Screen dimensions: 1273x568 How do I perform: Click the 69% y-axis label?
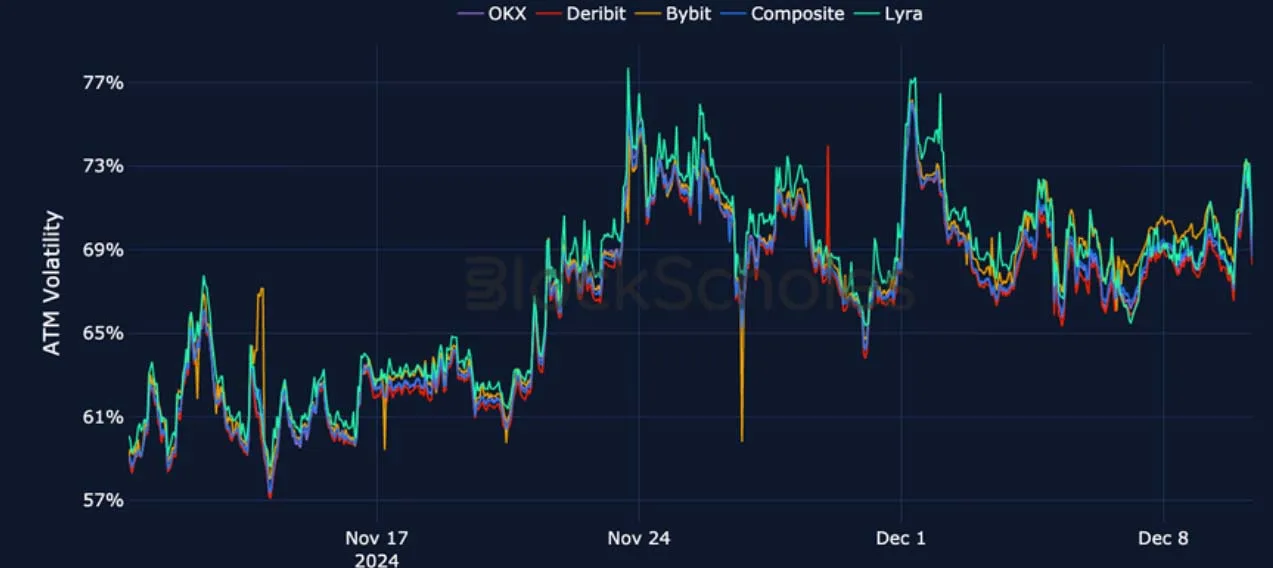click(x=102, y=249)
